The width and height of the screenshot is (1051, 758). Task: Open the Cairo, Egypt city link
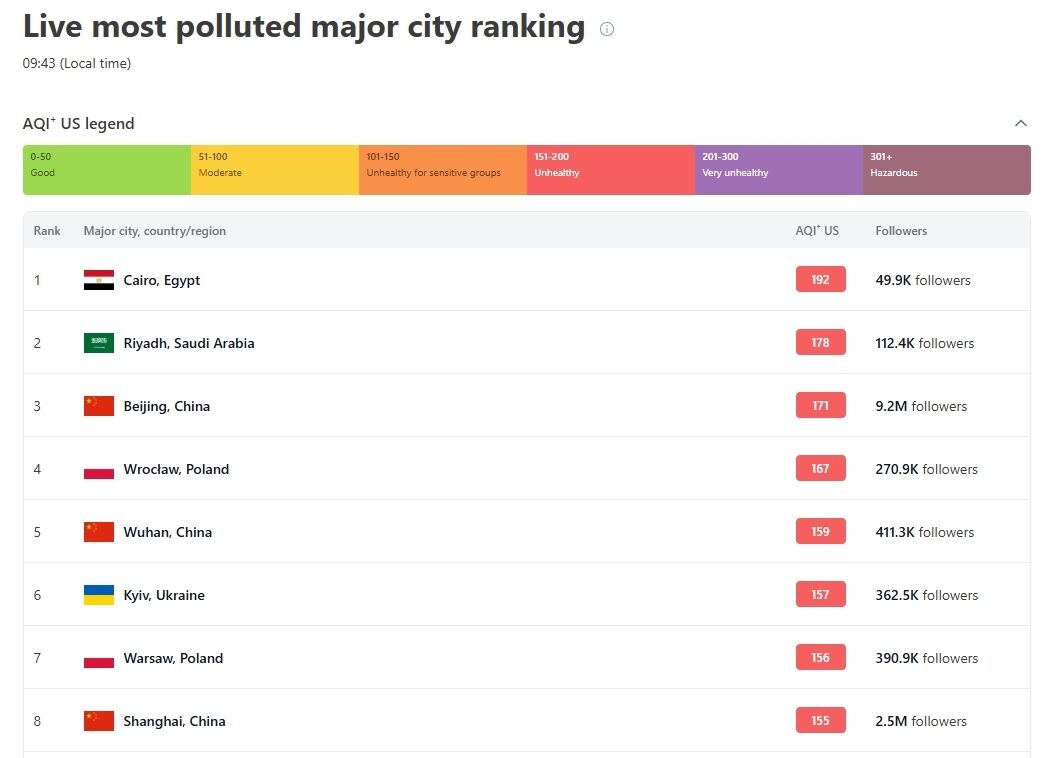pyautogui.click(x=161, y=280)
